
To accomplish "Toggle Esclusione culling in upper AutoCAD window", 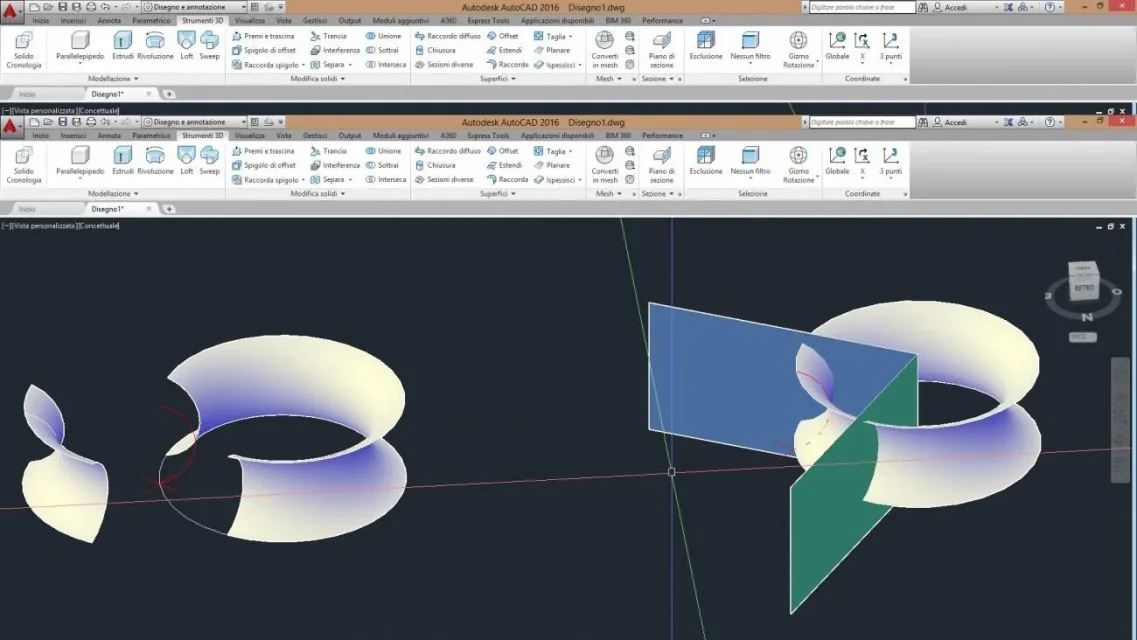I will [706, 46].
